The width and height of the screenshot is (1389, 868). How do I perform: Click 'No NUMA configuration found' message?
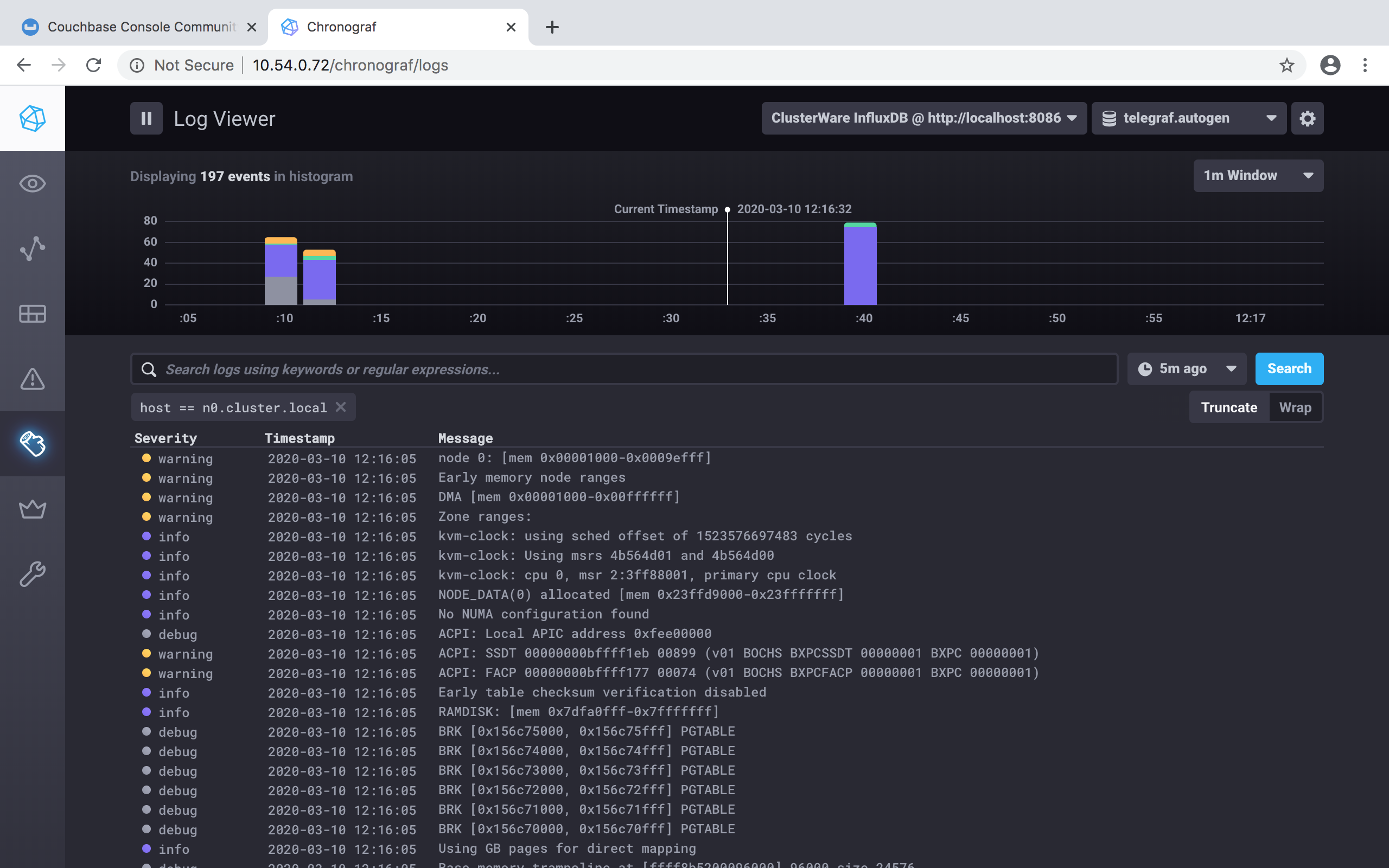pos(544,614)
